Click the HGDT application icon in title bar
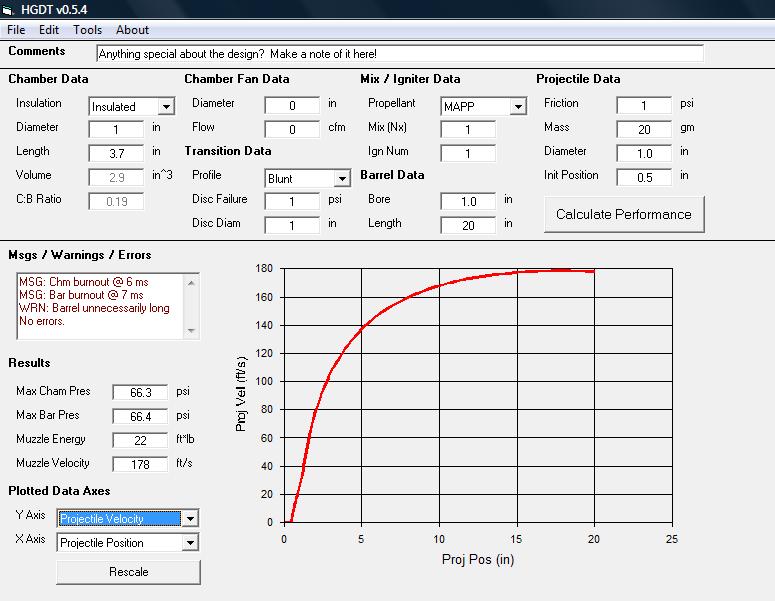Screen dimensions: 775x601 pyautogui.click(x=9, y=9)
